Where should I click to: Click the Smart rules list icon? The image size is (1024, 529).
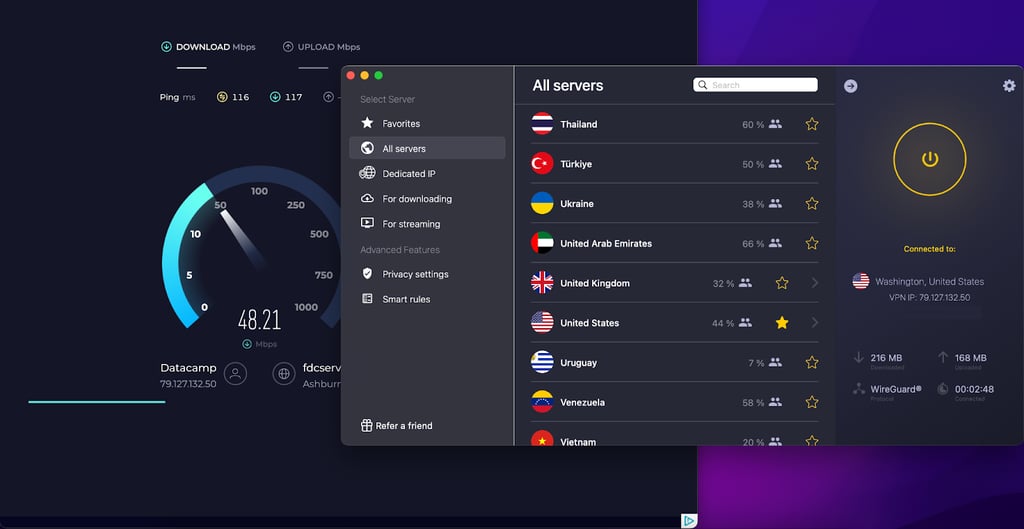367,298
